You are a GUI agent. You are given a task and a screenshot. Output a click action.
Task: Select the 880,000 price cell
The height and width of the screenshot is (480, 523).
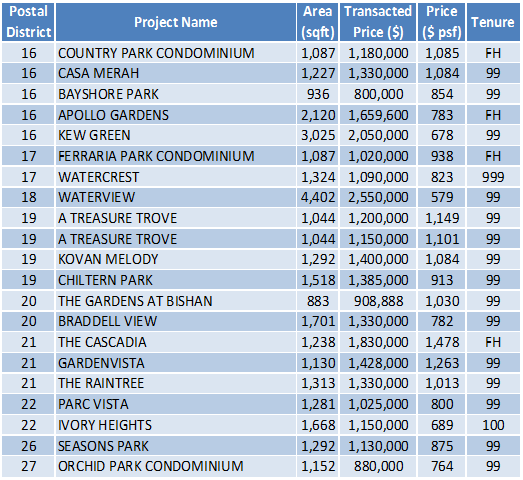378,466
